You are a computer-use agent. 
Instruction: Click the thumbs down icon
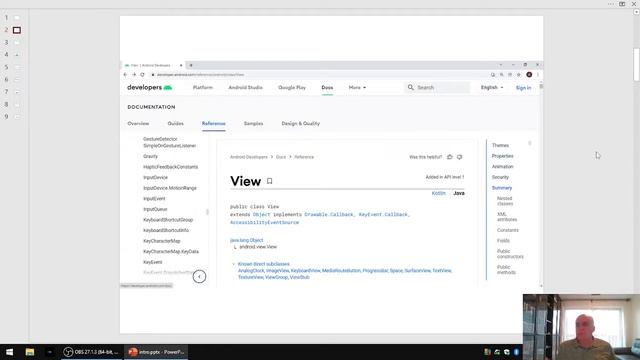point(460,157)
